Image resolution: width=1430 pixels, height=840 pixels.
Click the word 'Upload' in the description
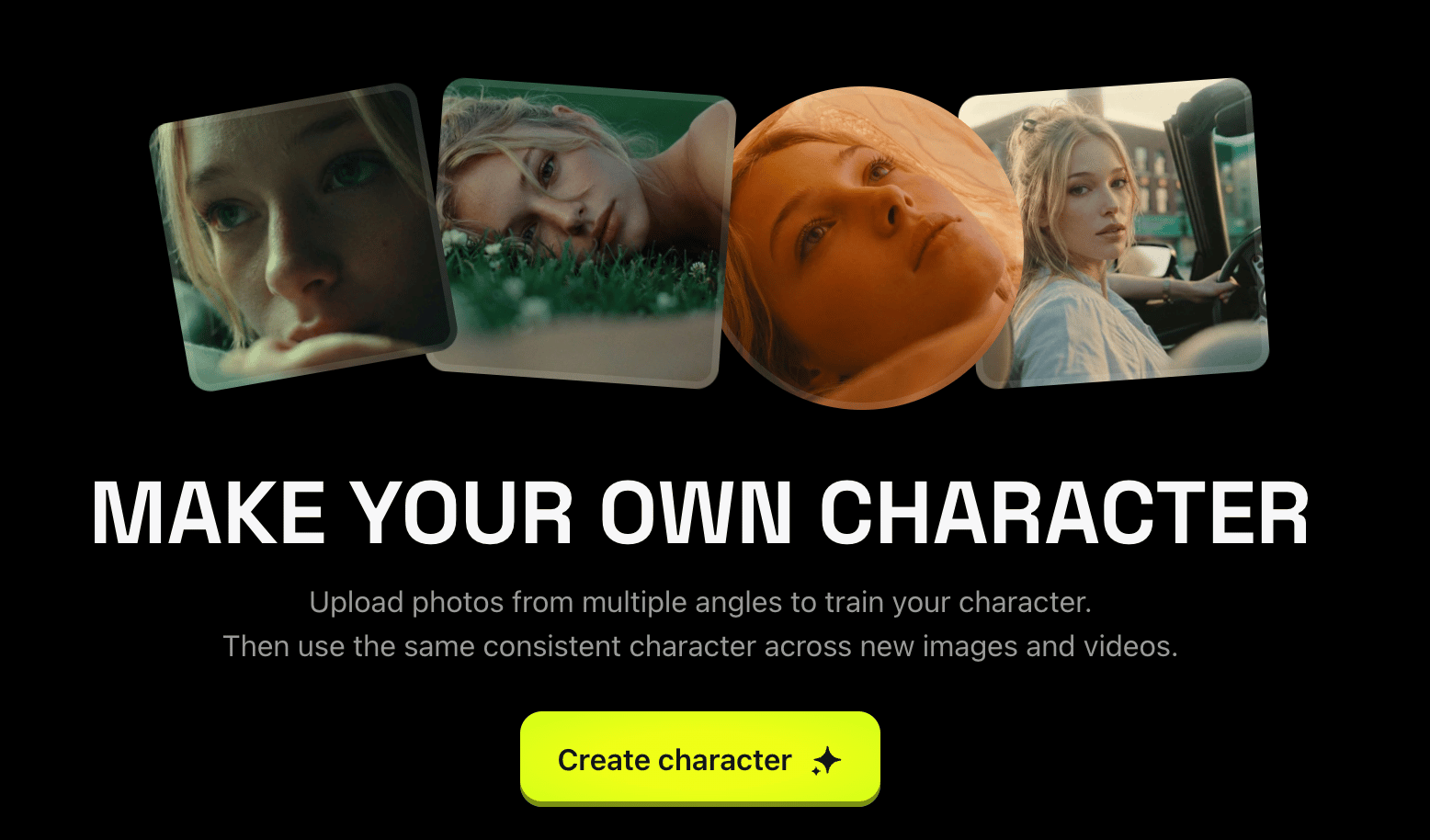point(357,603)
